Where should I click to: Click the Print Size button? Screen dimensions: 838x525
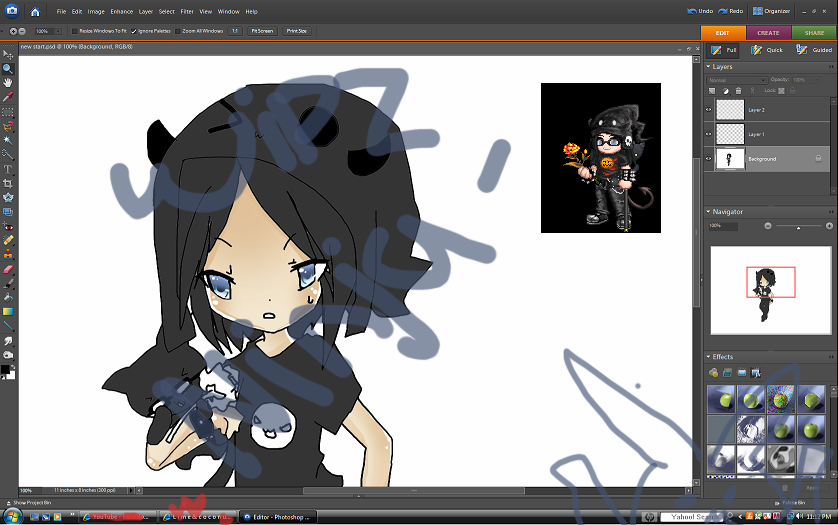[297, 31]
